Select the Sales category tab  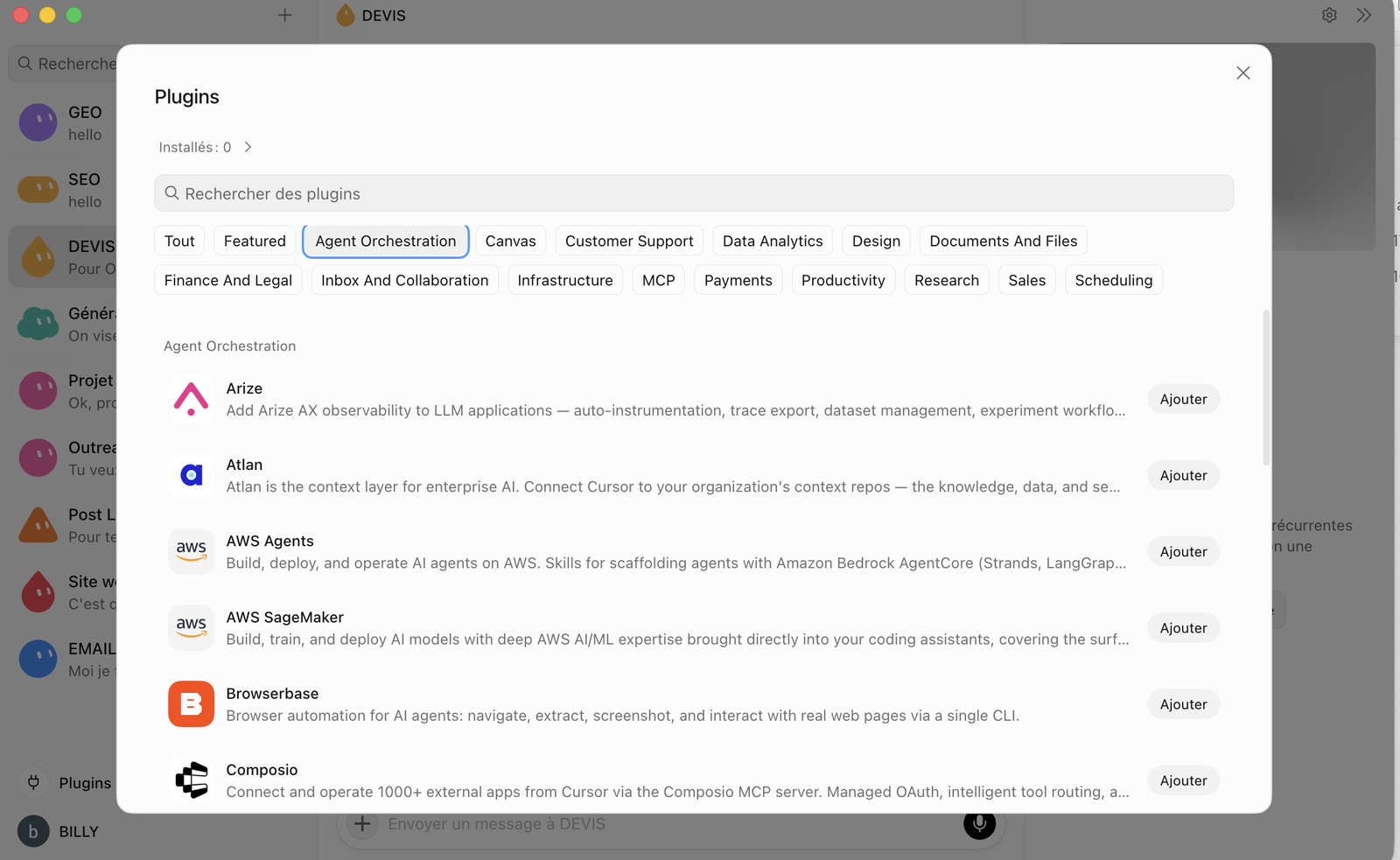[1026, 280]
